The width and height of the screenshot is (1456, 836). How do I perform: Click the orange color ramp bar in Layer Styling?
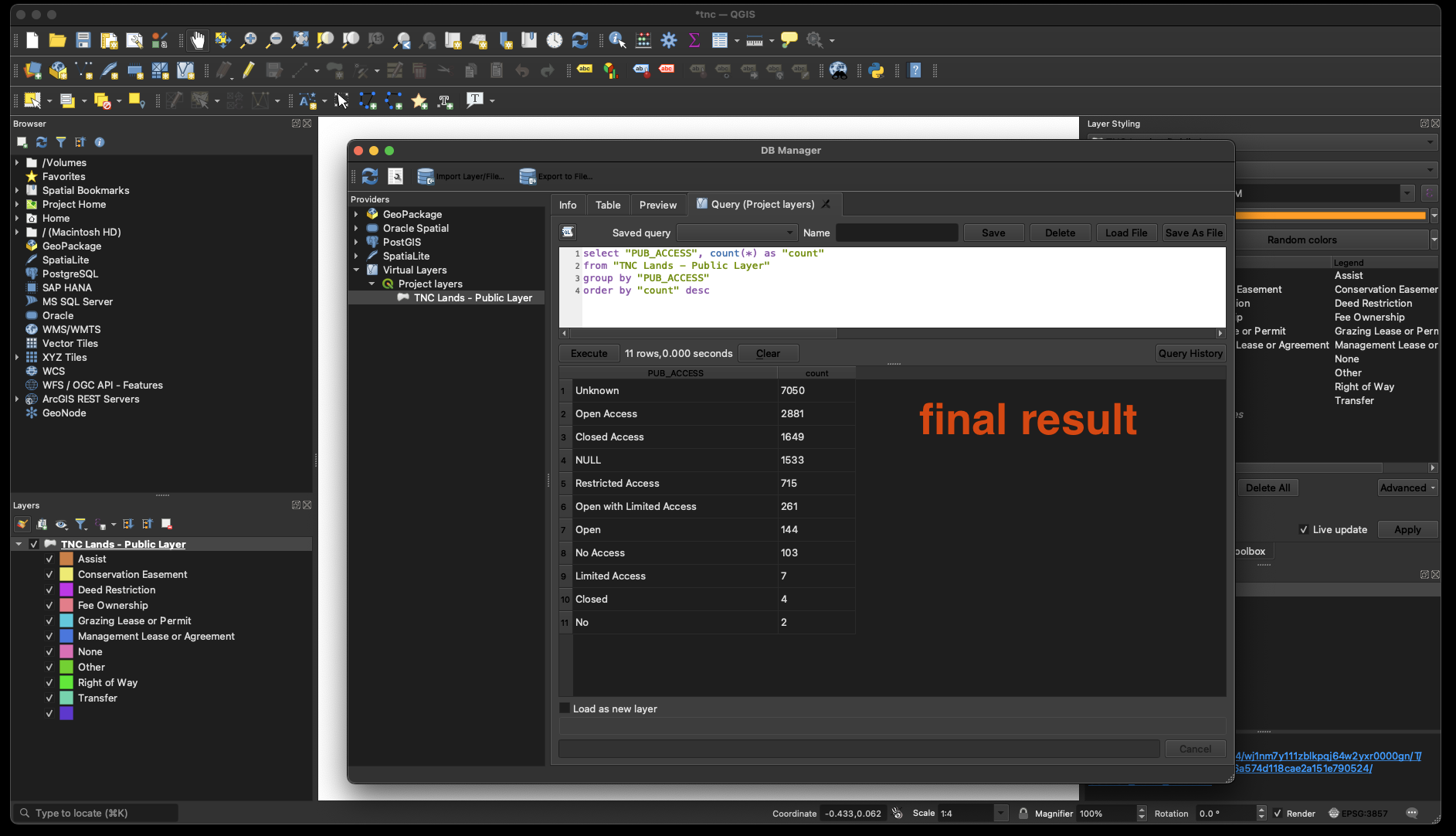pos(1332,216)
